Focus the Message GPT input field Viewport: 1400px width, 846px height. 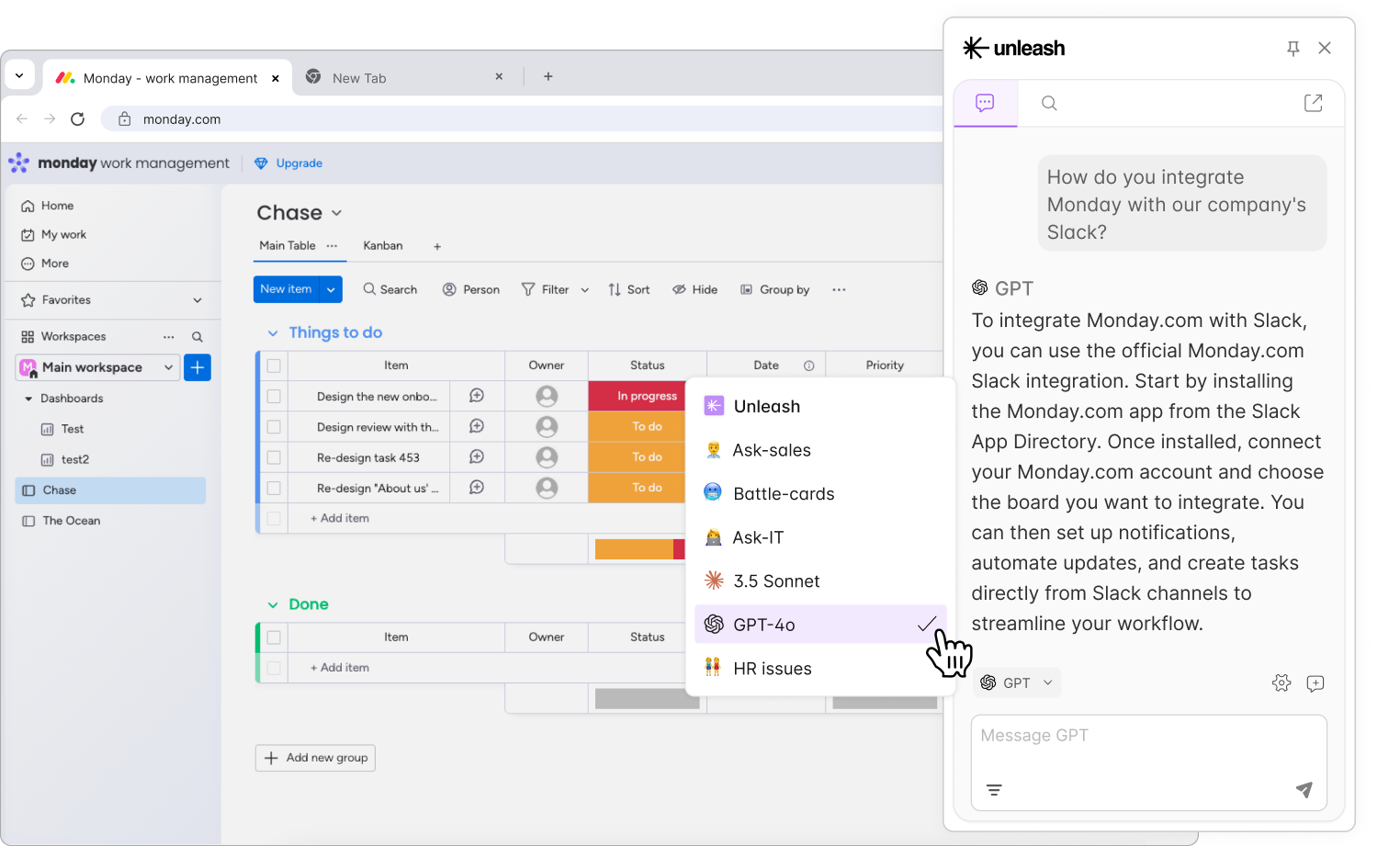(1149, 762)
